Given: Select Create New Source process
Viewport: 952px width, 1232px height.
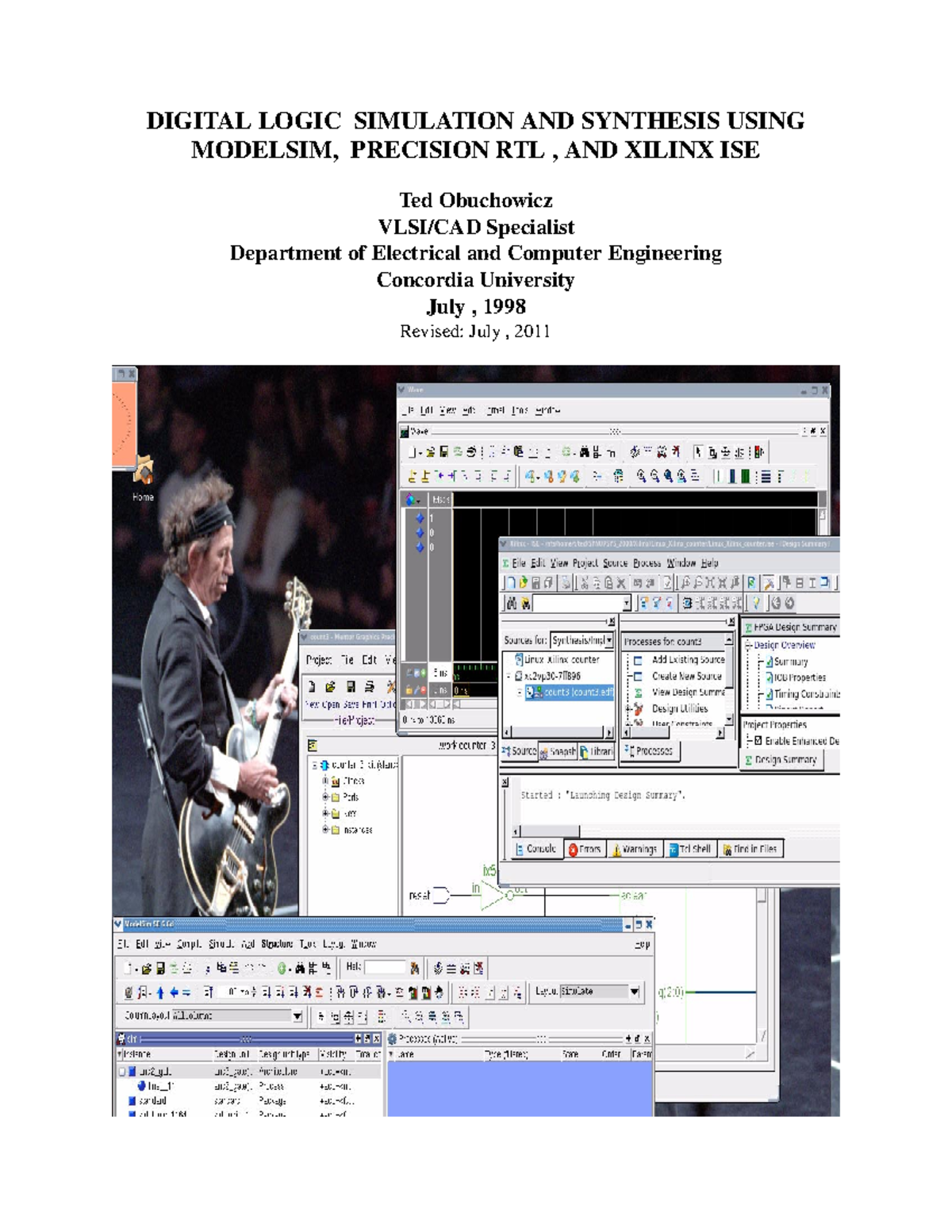Looking at the screenshot, I should (x=686, y=677).
